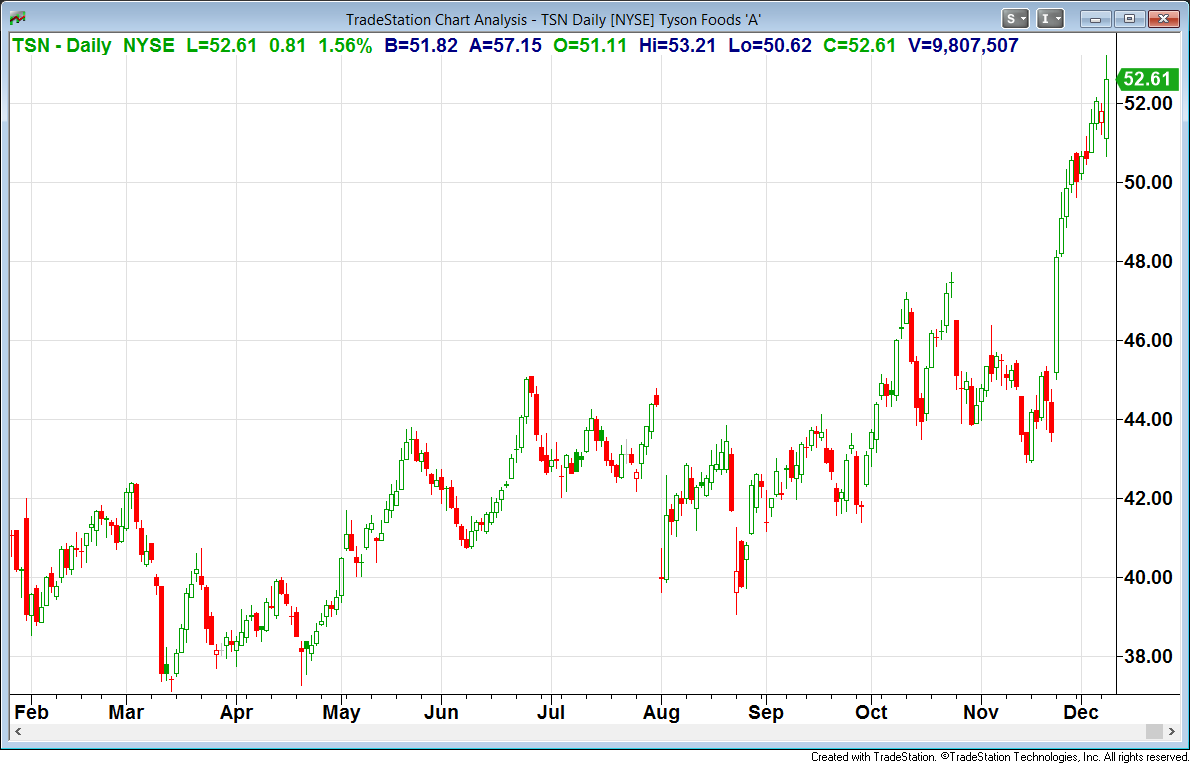Viewport: 1190px width, 763px height.
Task: Click the Aug date axis label
Action: click(x=661, y=713)
